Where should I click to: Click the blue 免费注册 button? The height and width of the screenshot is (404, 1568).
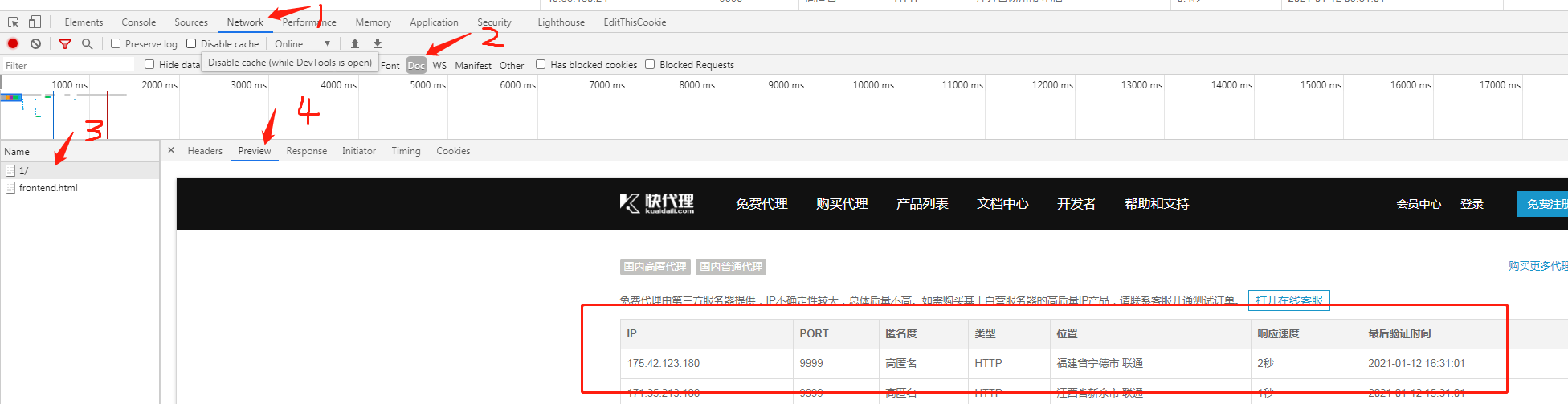click(1542, 204)
